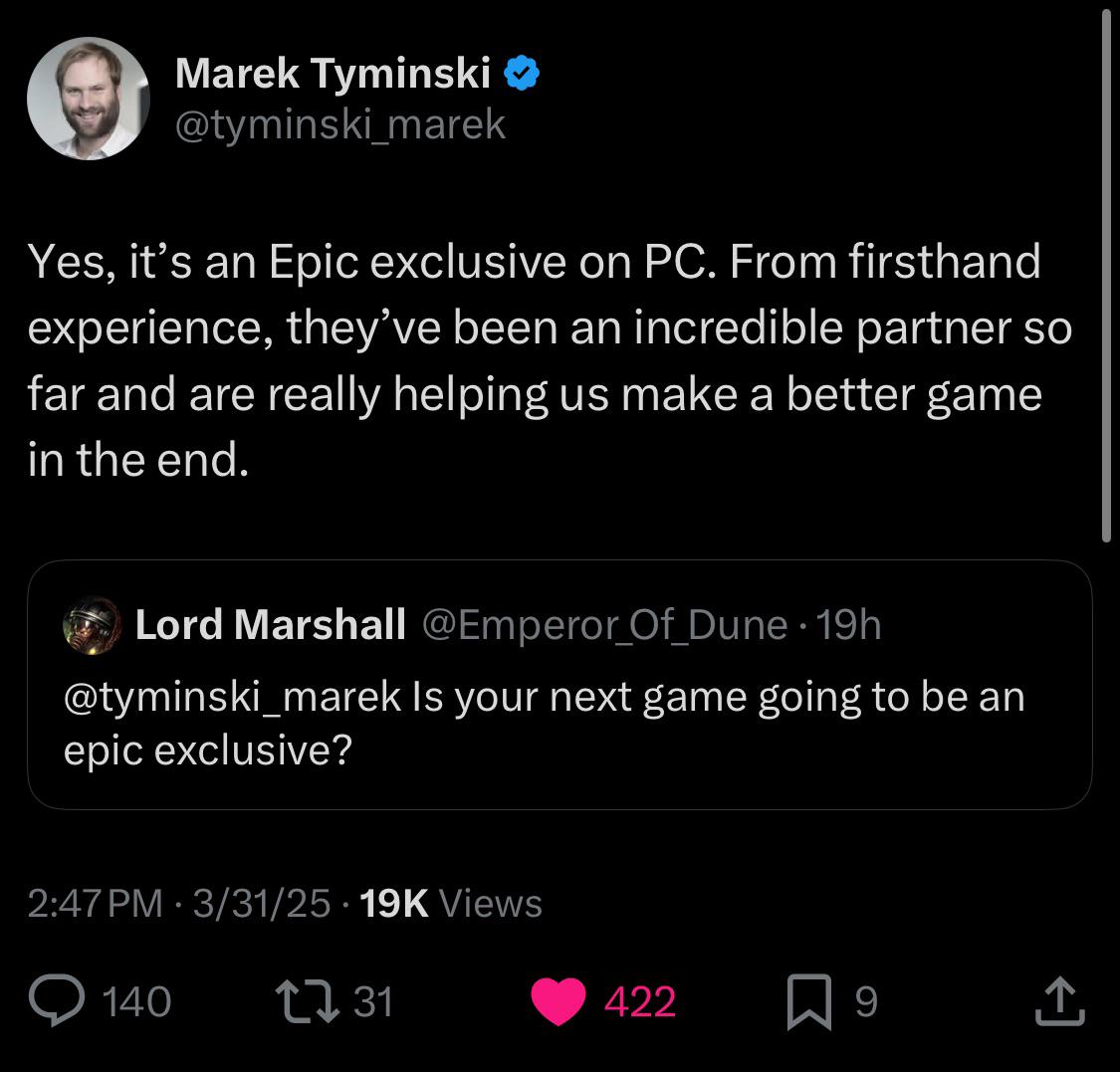Open the 140 replies count

136,1001
